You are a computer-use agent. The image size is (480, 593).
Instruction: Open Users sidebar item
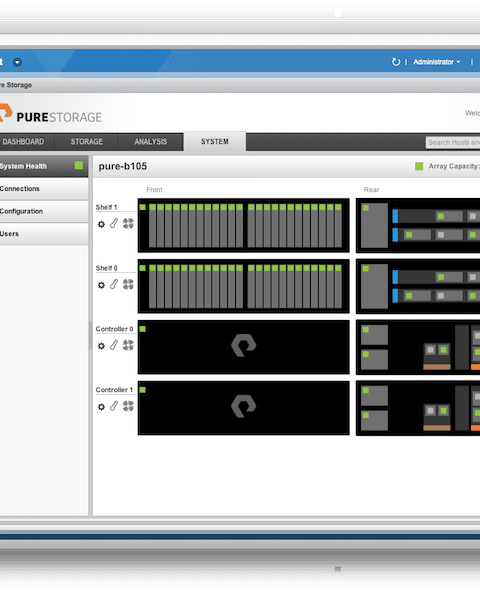coord(44,234)
